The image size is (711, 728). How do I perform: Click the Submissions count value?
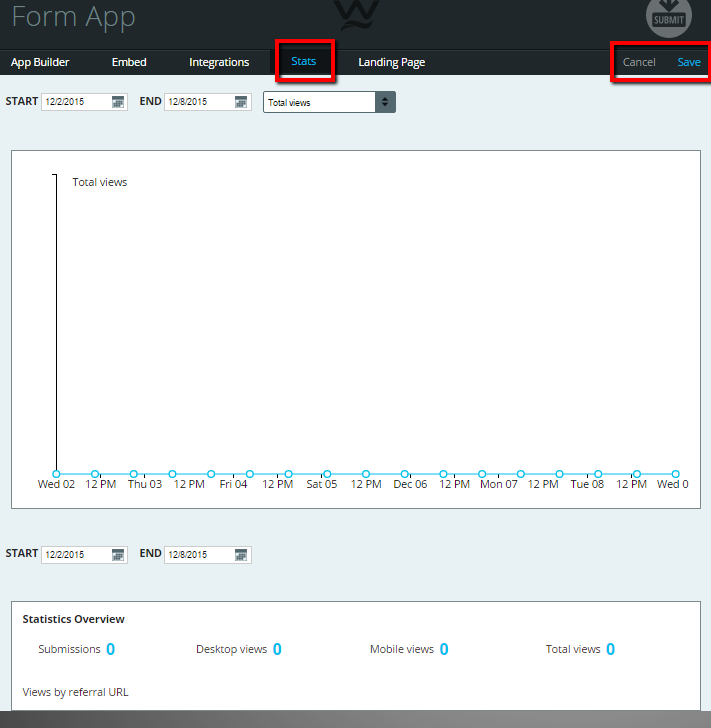click(111, 649)
